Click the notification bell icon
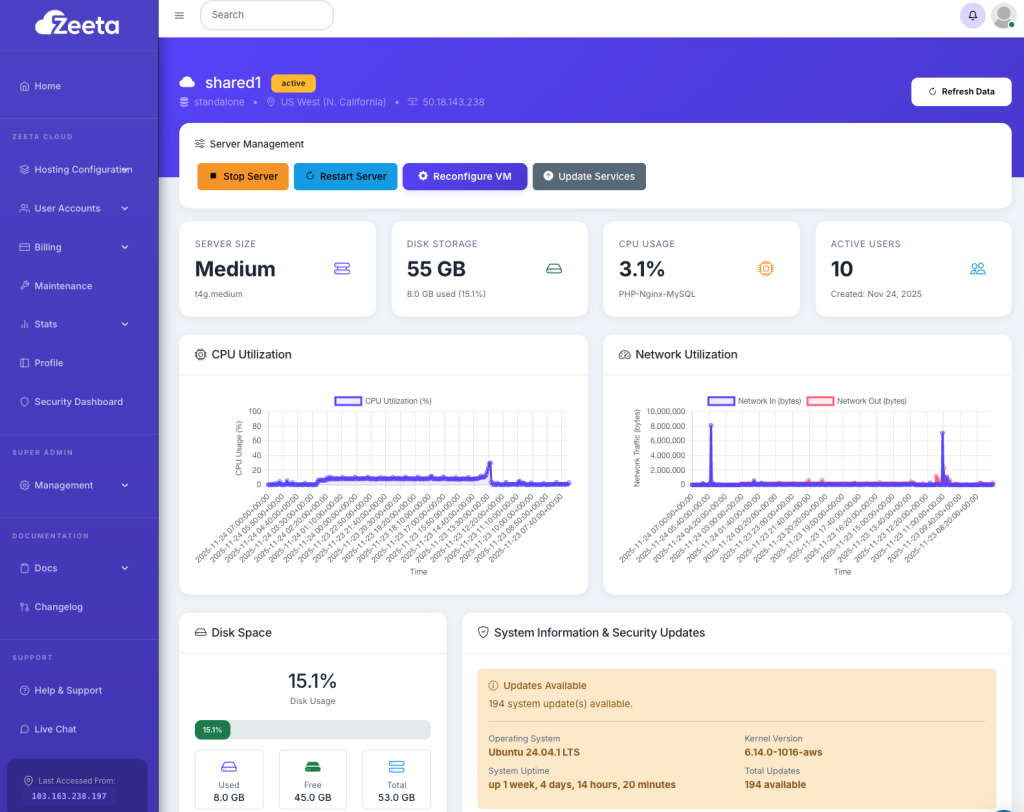The width and height of the screenshot is (1024, 812). point(972,15)
